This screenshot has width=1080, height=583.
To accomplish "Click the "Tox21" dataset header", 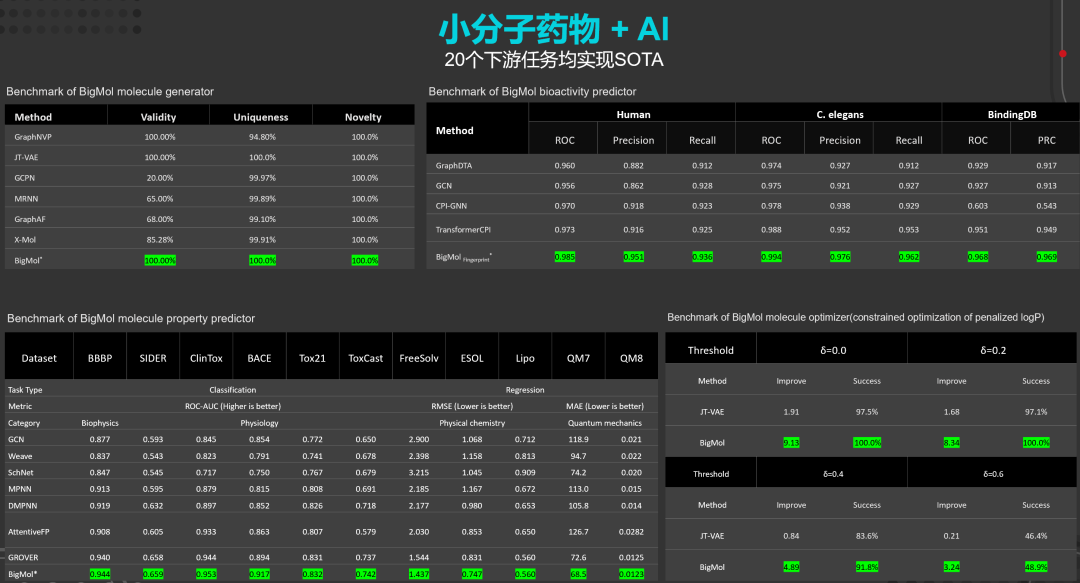I will click(312, 358).
